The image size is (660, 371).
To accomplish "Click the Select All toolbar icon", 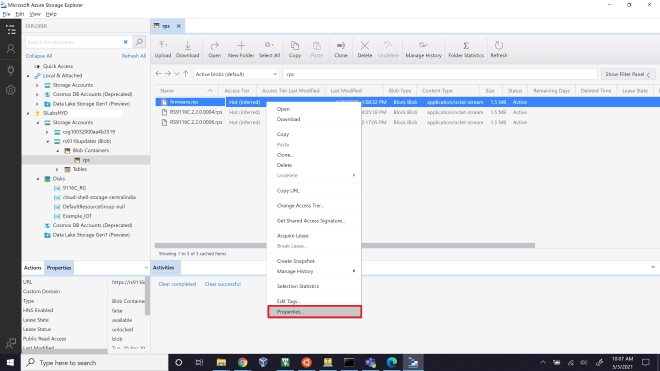I will point(269,49).
